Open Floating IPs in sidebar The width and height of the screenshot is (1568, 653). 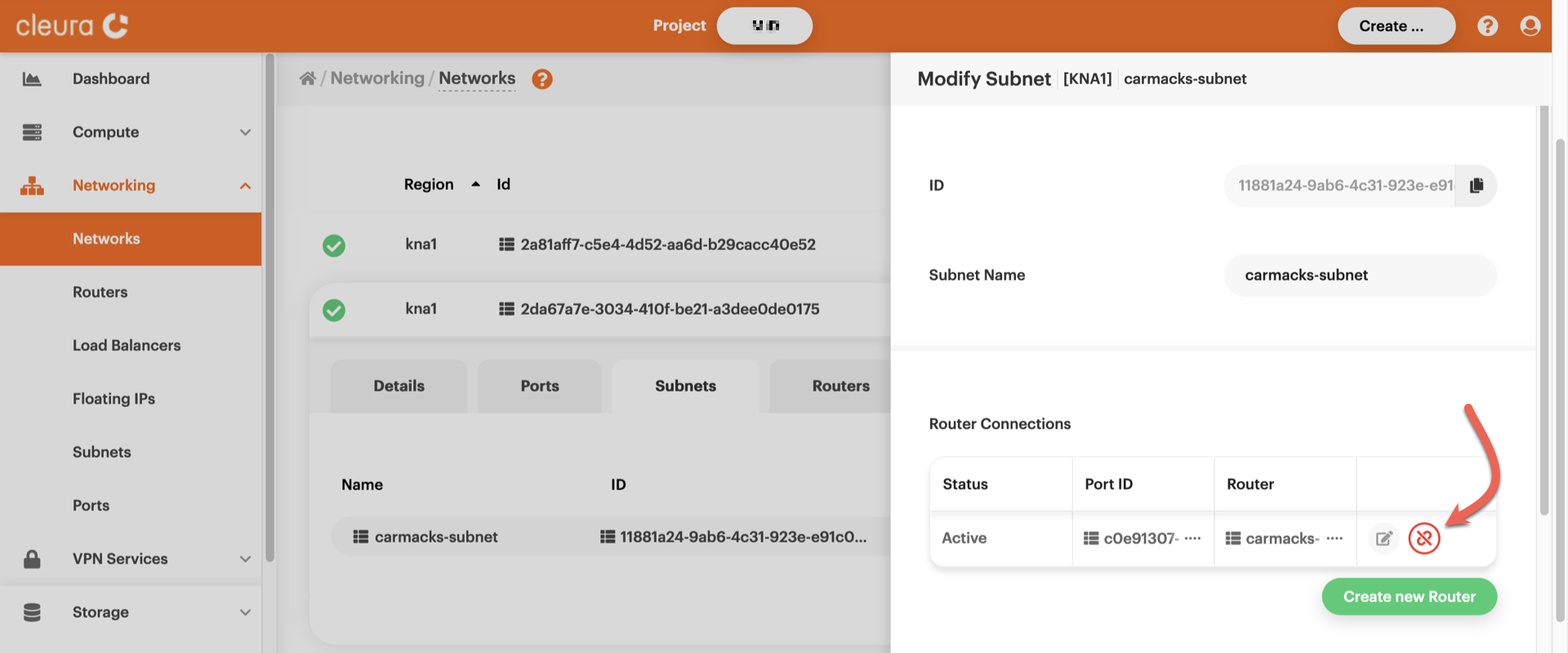114,399
